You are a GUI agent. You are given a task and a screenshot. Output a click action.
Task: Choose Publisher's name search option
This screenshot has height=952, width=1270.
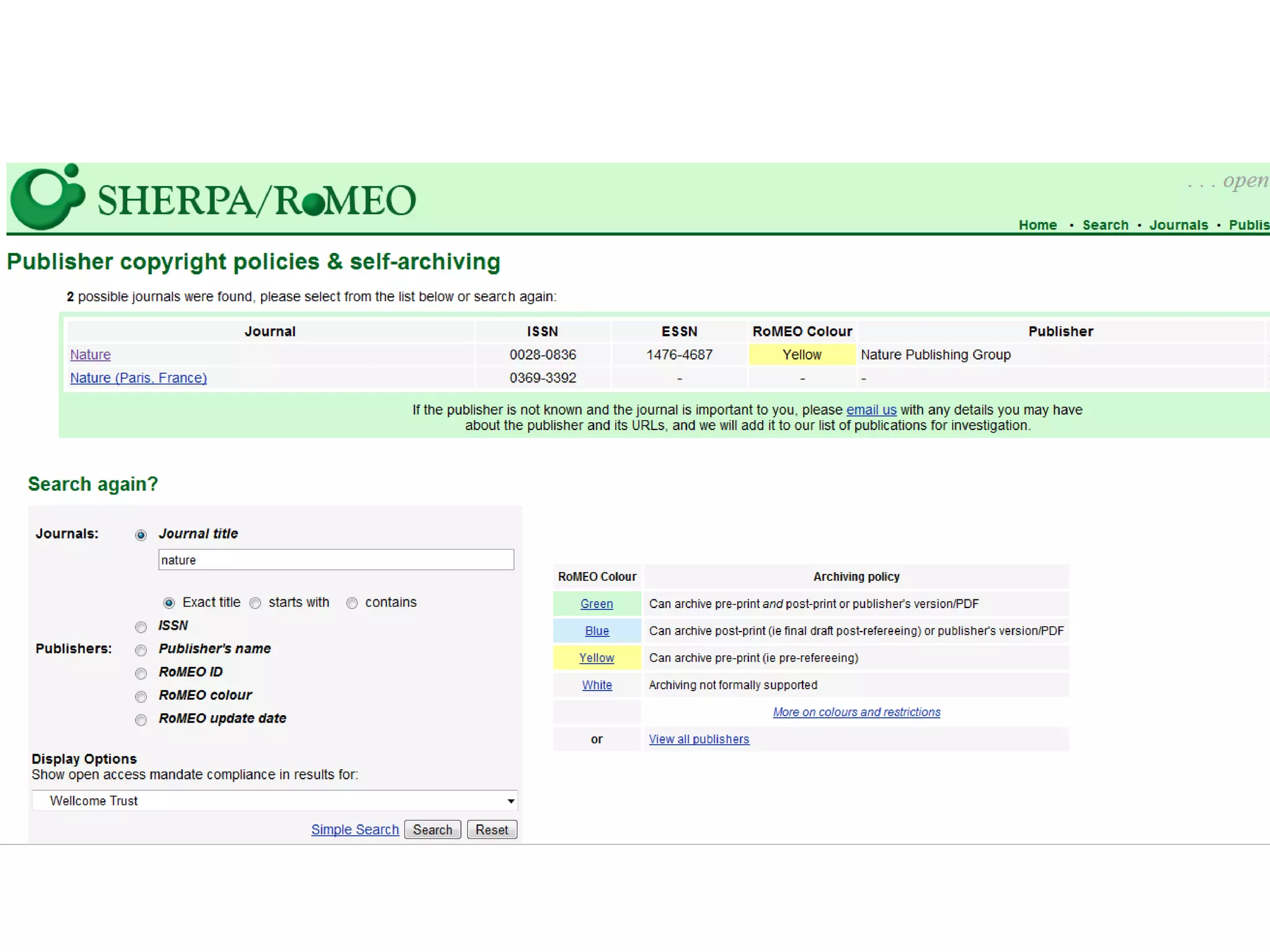coord(141,650)
